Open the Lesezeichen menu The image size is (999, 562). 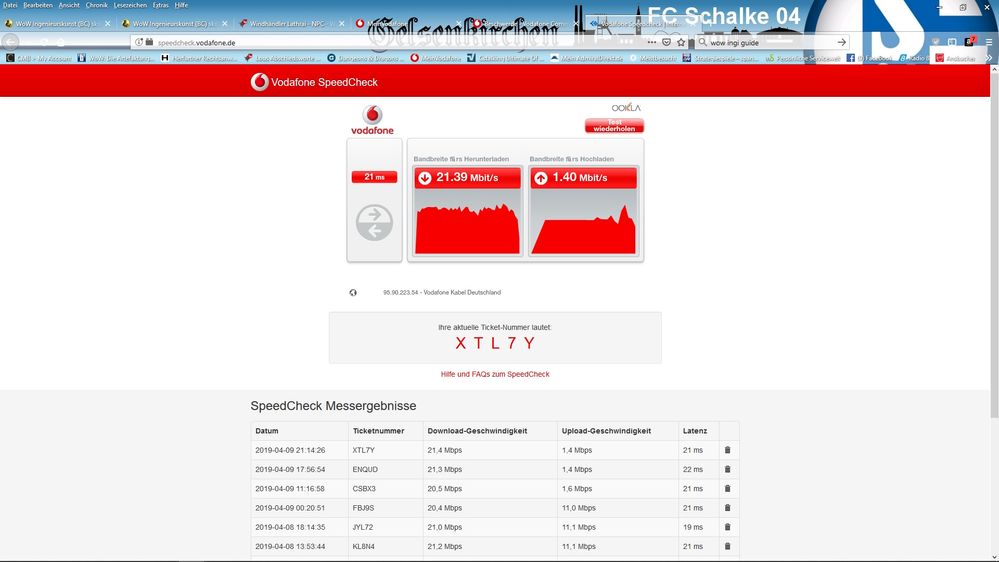(x=130, y=5)
